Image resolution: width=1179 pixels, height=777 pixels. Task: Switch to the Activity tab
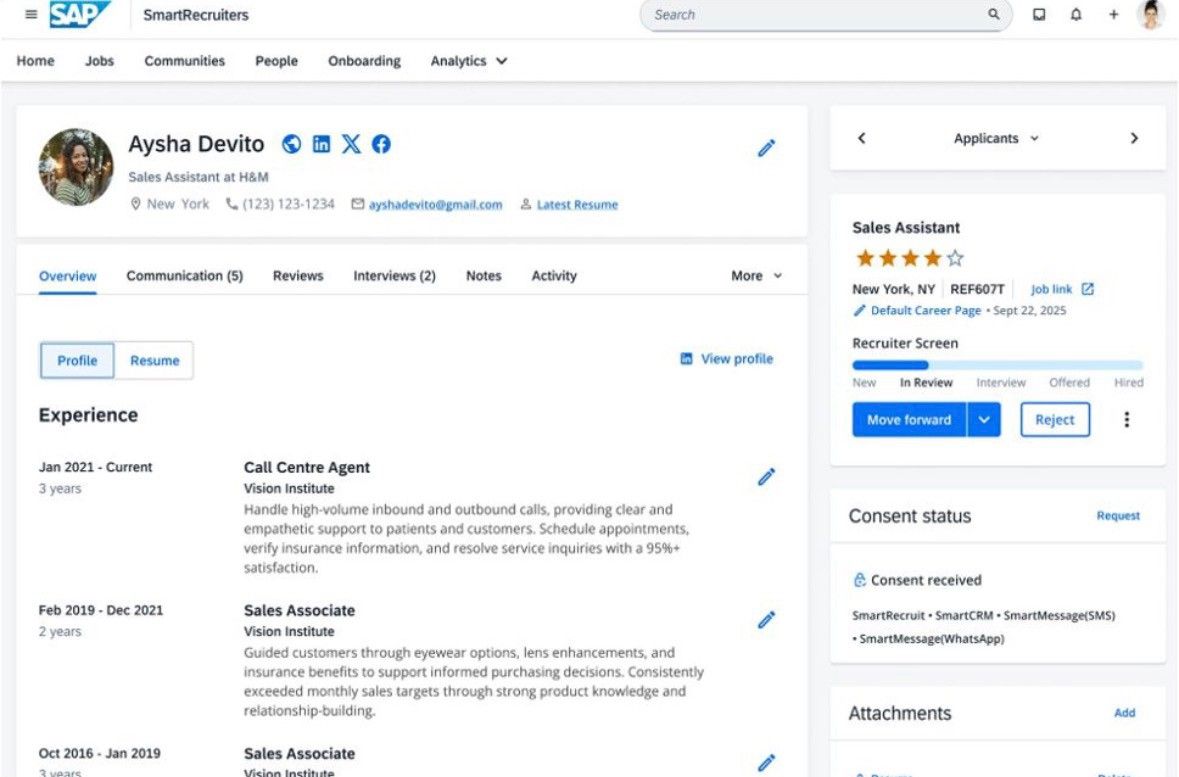point(554,276)
